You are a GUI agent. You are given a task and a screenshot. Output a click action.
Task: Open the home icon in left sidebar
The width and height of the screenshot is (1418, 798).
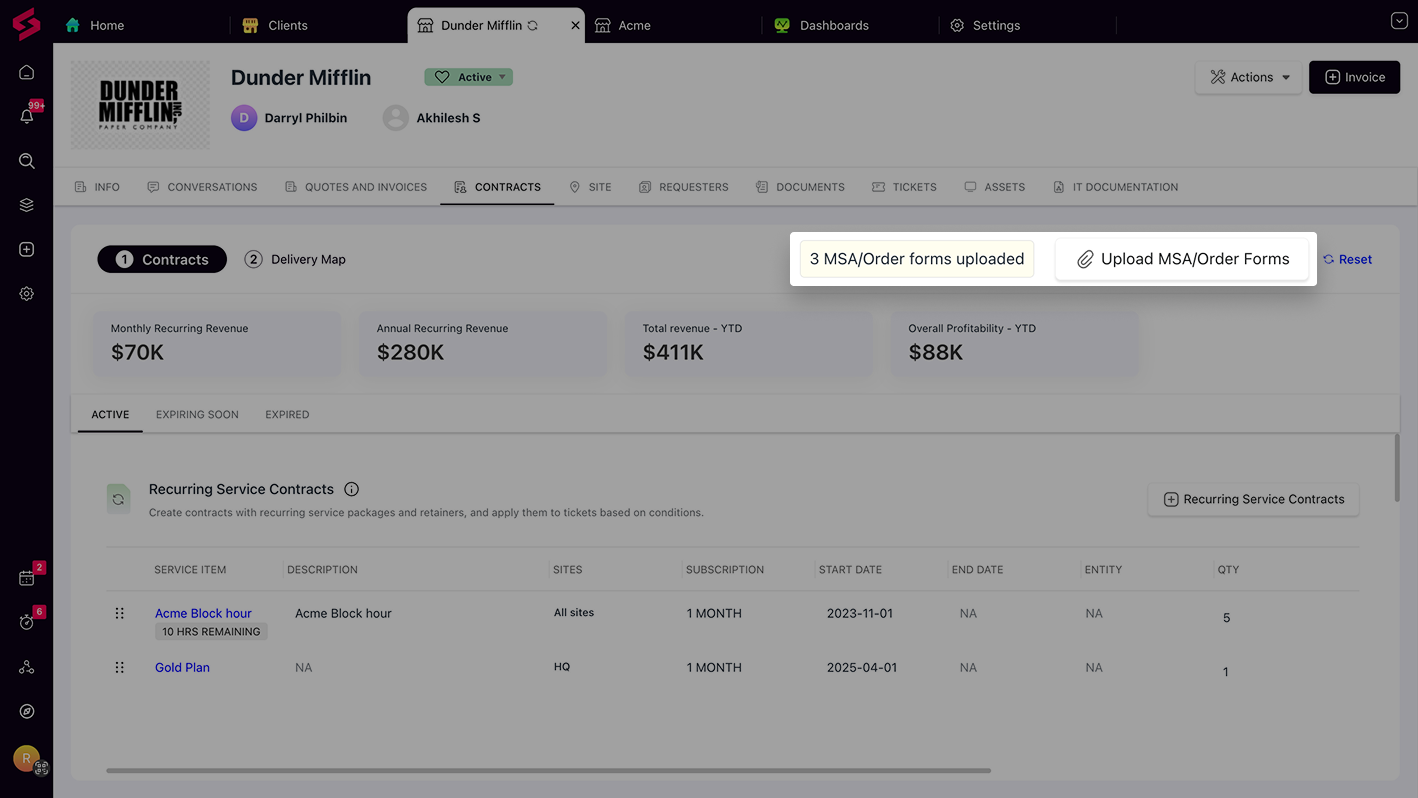tap(27, 72)
